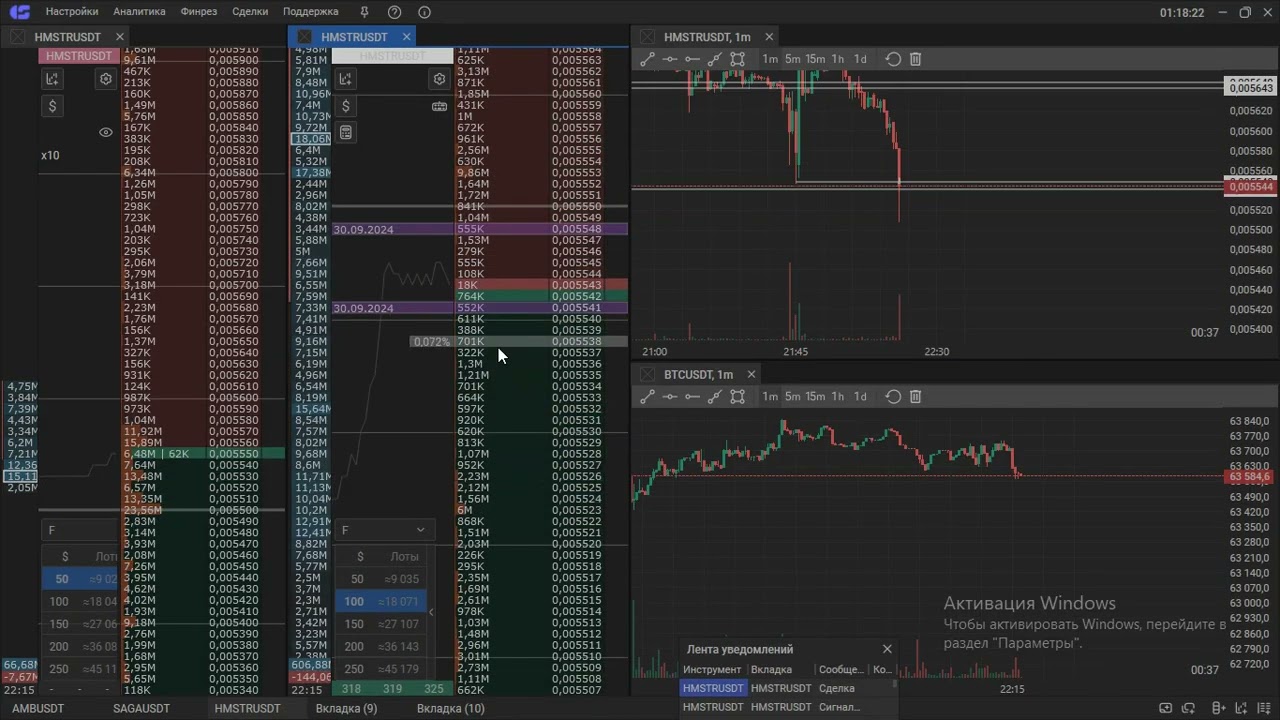Open gear settings in left order book panel
Image resolution: width=1280 pixels, height=720 pixels.
[106, 79]
